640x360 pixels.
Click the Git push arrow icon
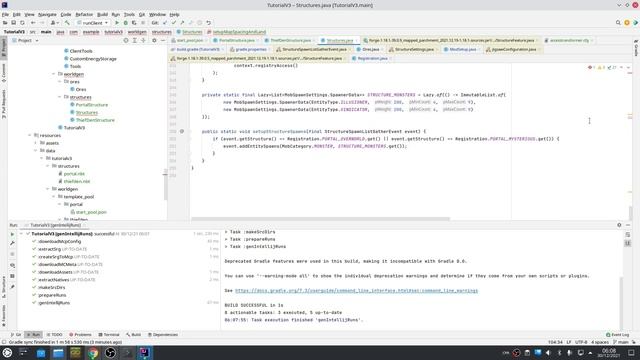pos(182,23)
